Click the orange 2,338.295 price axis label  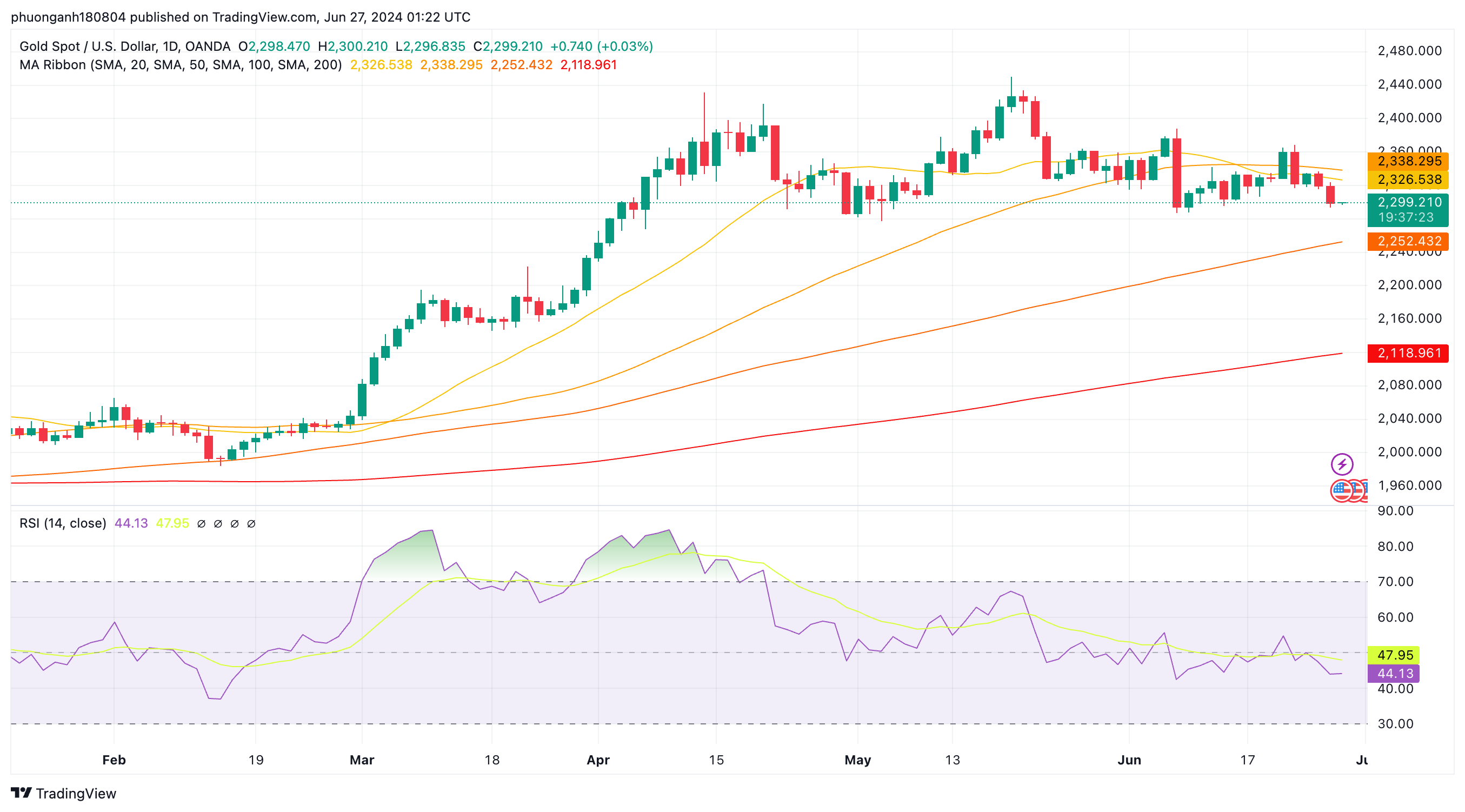point(1408,161)
